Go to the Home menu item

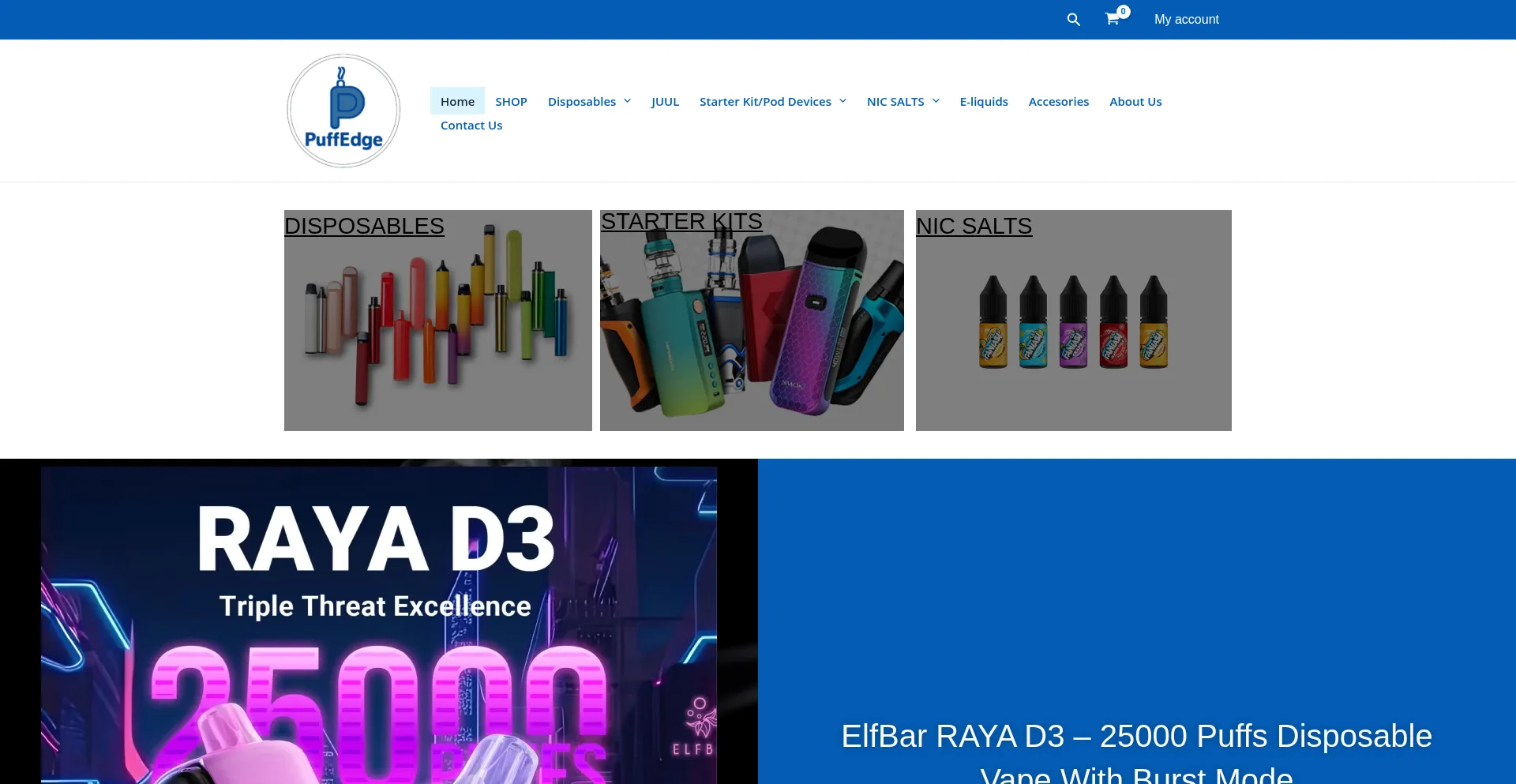[457, 101]
